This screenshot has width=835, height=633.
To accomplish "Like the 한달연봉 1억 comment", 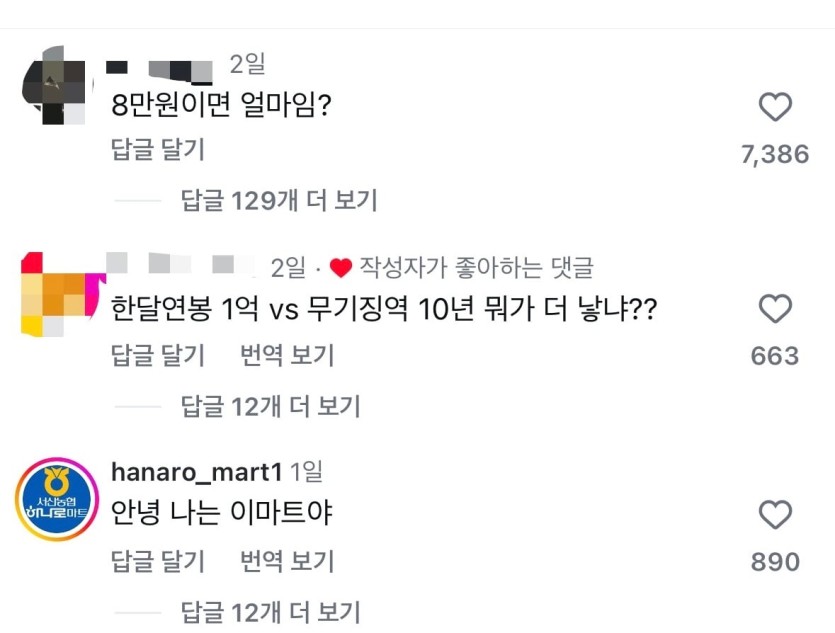I will 775,308.
